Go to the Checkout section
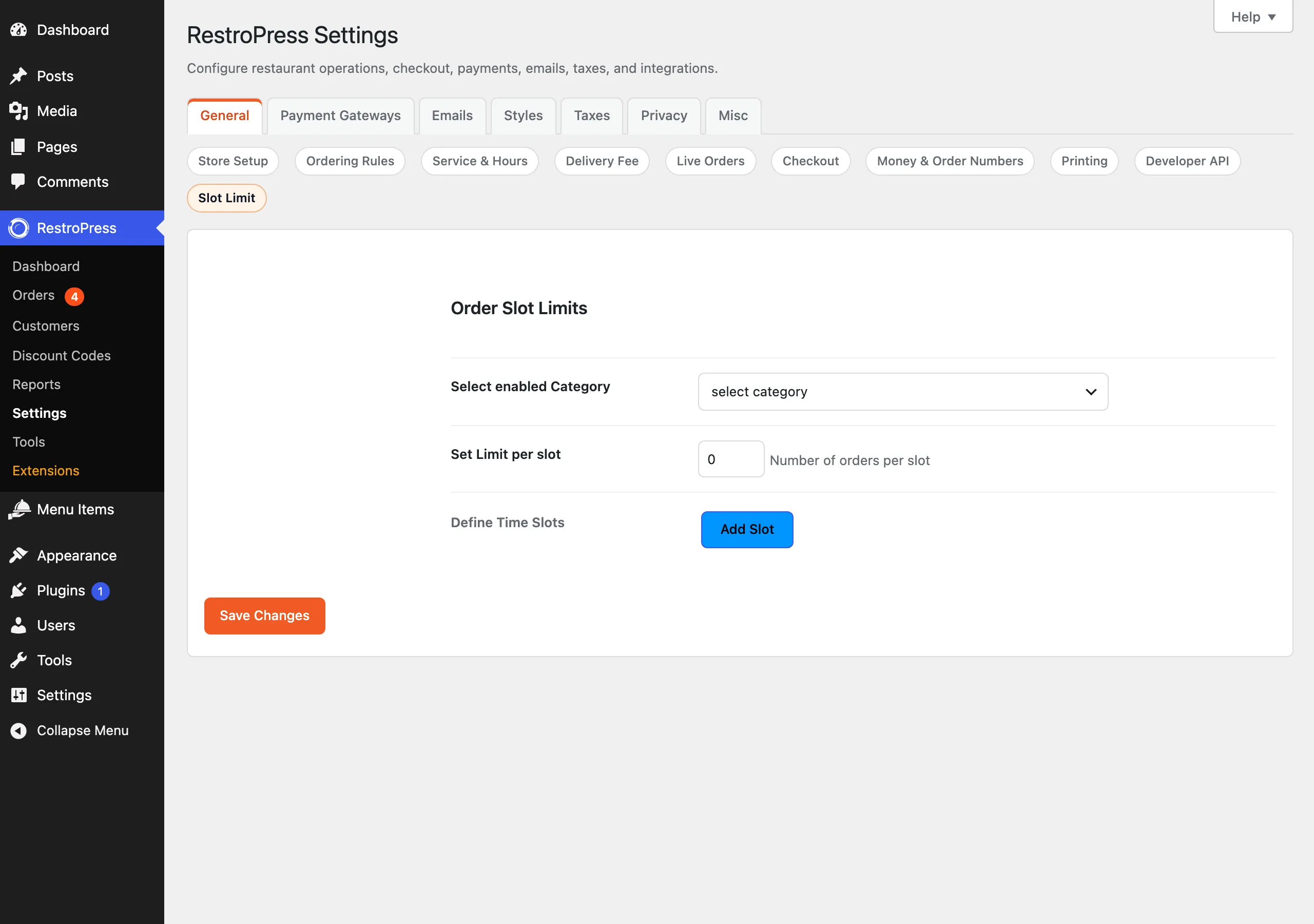Viewport: 1314px width, 924px height. [x=810, y=161]
